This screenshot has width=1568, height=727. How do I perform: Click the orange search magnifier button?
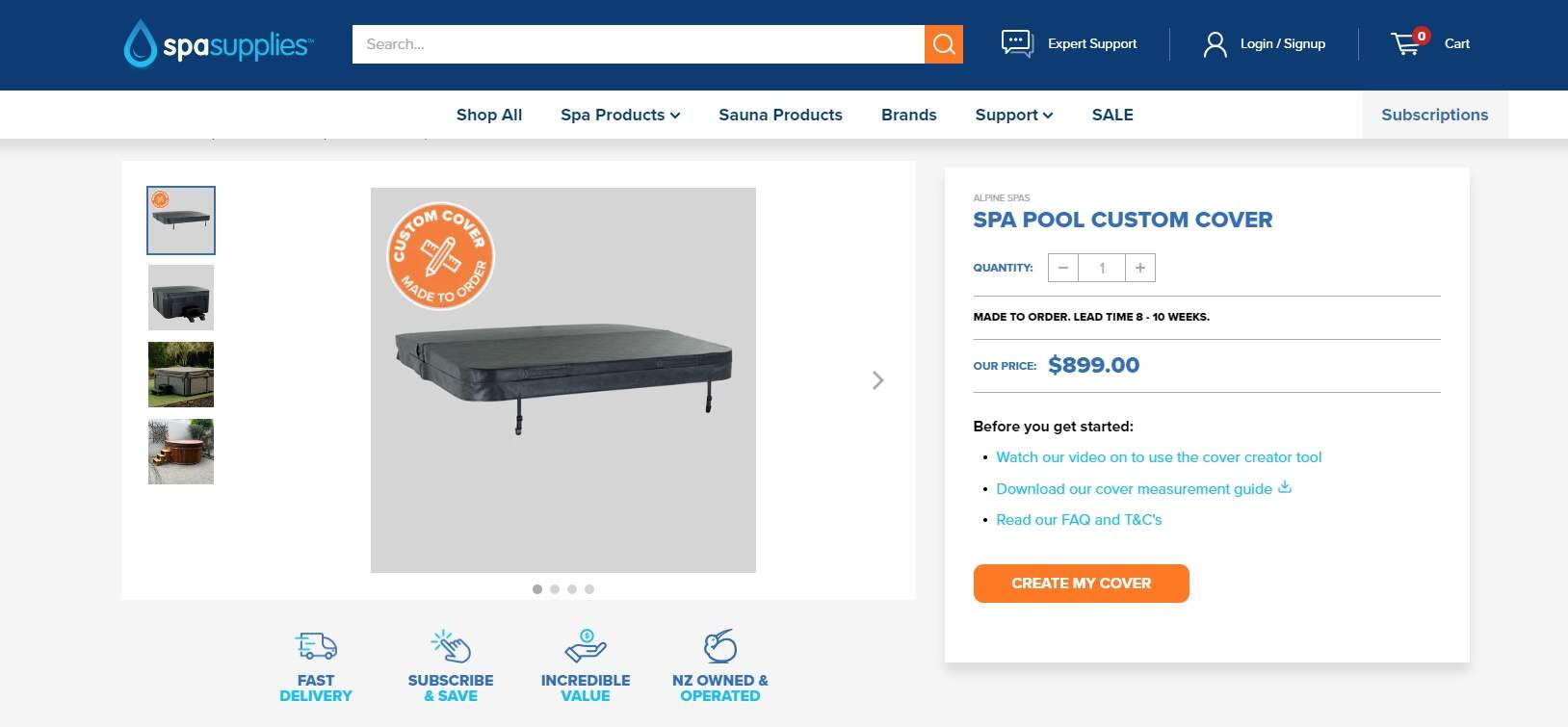(944, 44)
